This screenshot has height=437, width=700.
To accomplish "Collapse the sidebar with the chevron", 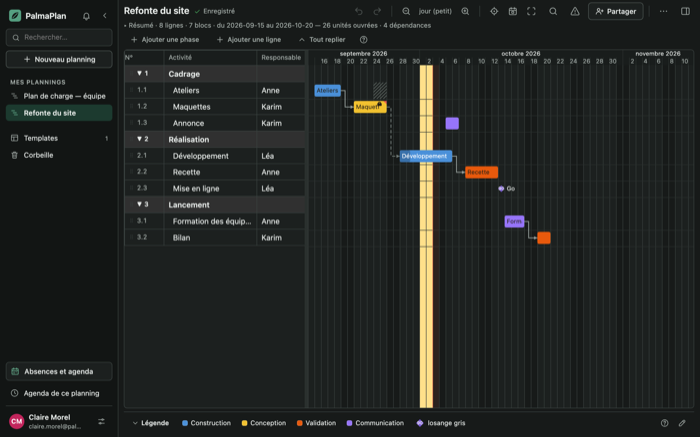I will [104, 16].
